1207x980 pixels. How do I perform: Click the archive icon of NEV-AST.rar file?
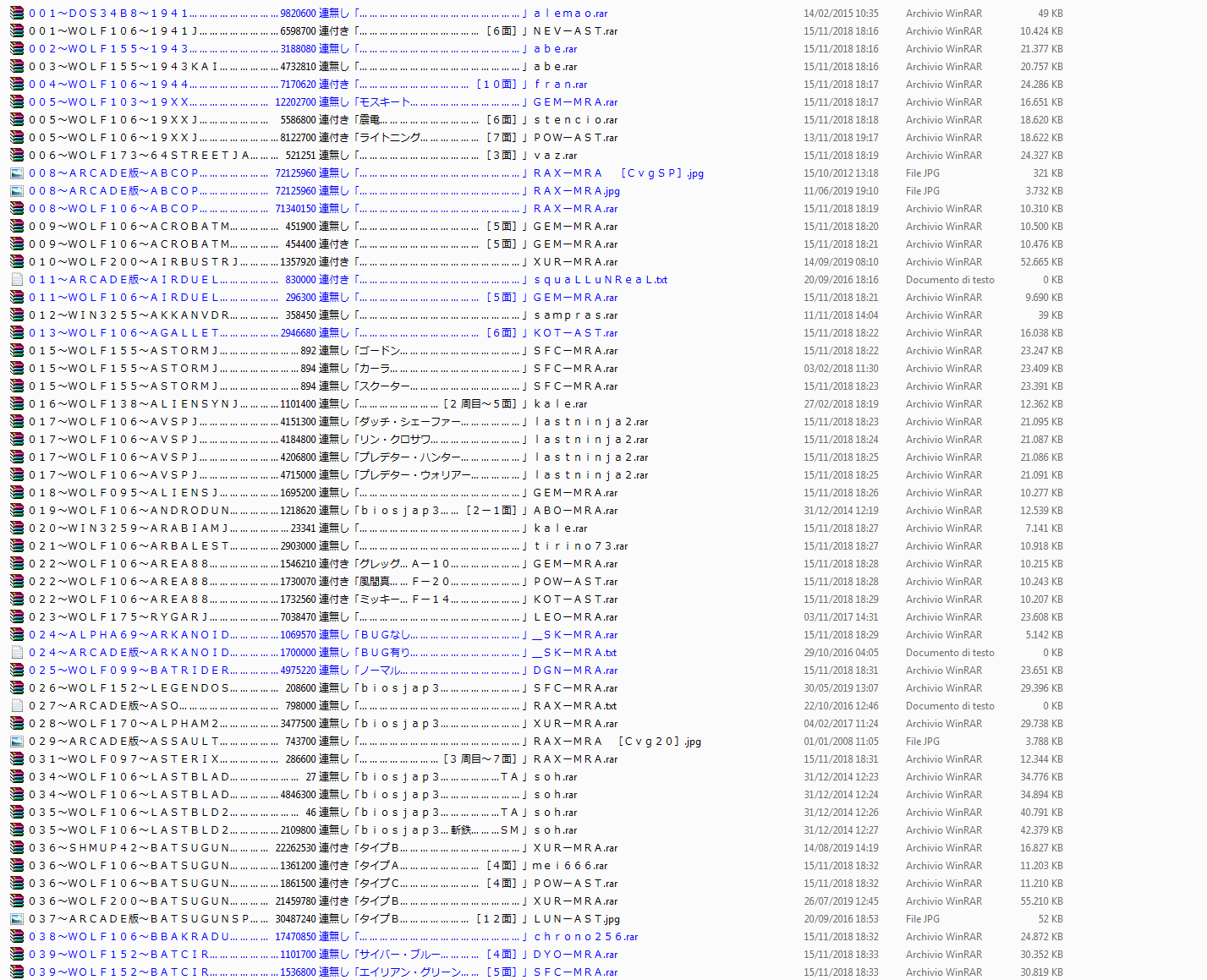point(17,31)
